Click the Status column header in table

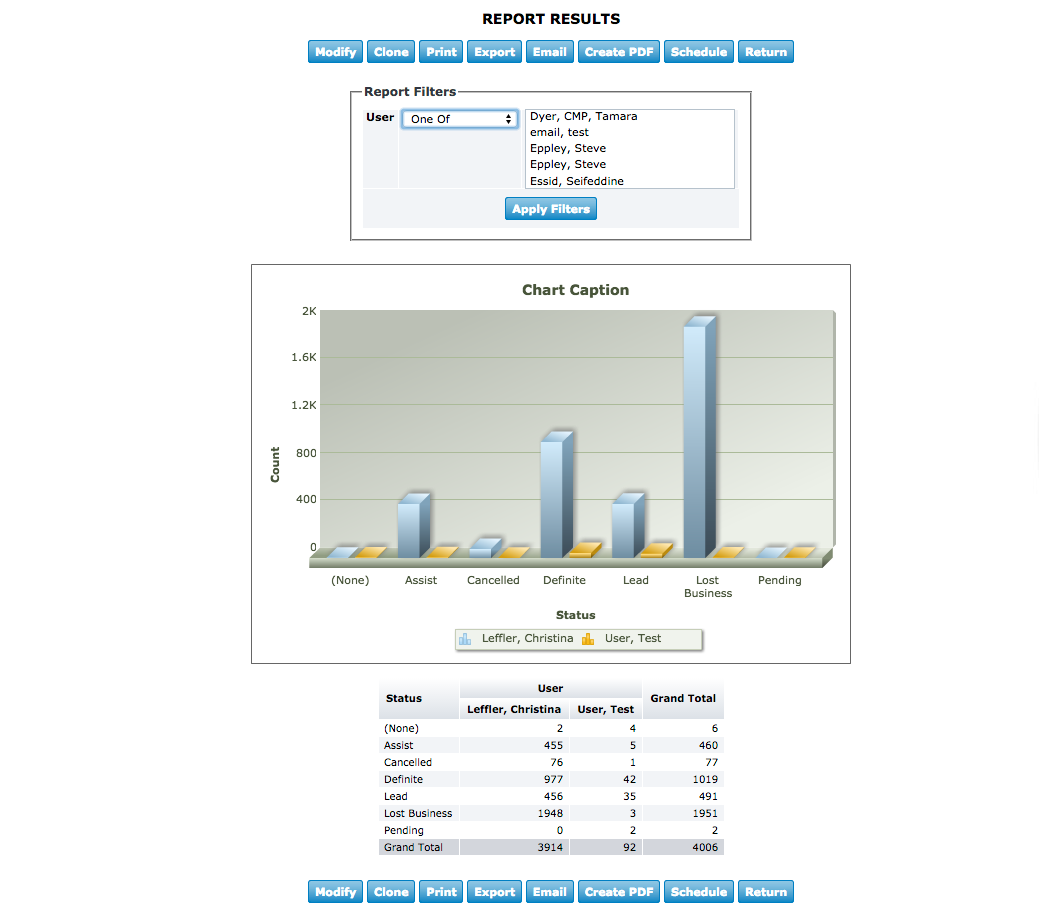[x=419, y=699]
